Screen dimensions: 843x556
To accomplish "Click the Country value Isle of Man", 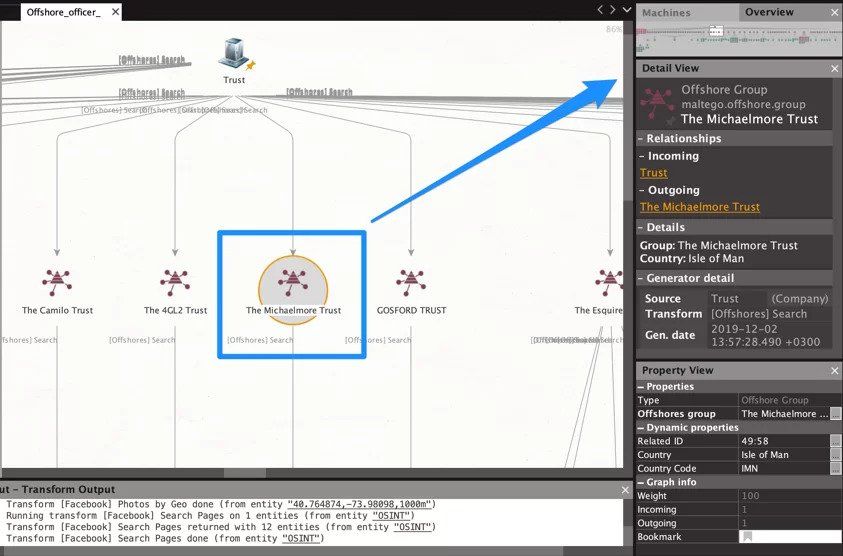I will (x=765, y=455).
